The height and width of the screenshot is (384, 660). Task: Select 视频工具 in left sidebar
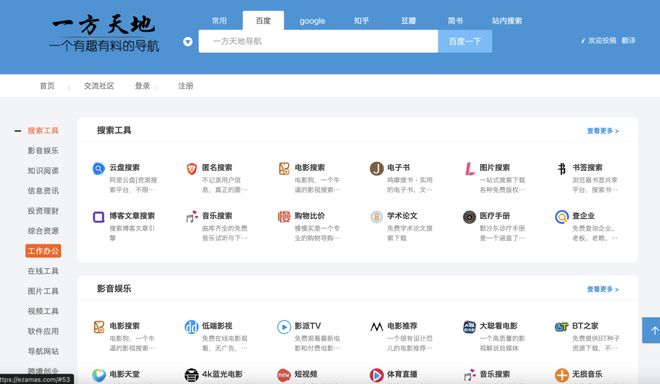tap(43, 311)
